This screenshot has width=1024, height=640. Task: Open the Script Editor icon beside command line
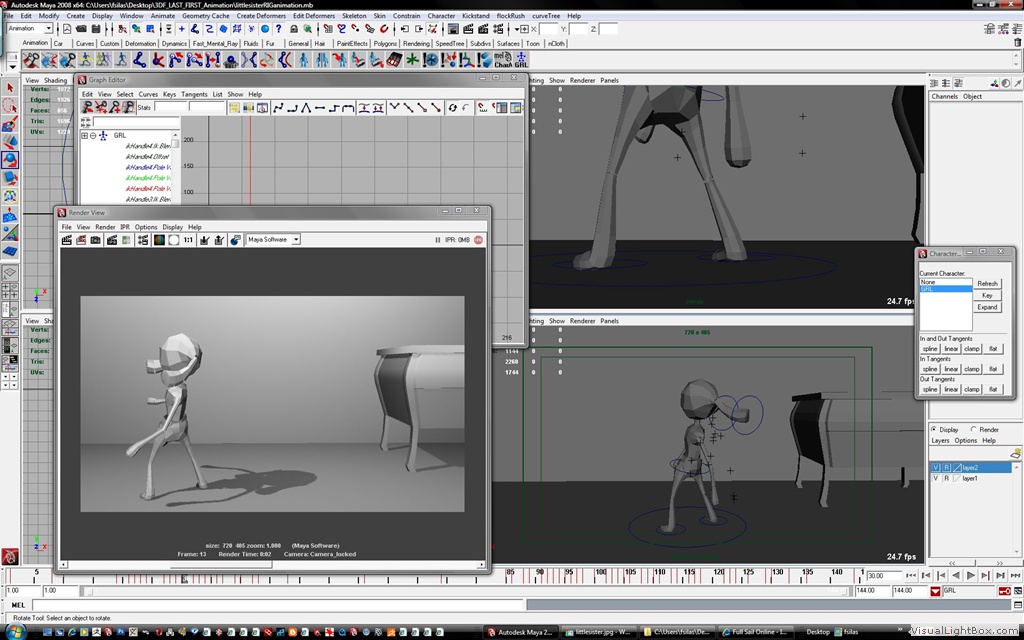pyautogui.click(x=1016, y=605)
